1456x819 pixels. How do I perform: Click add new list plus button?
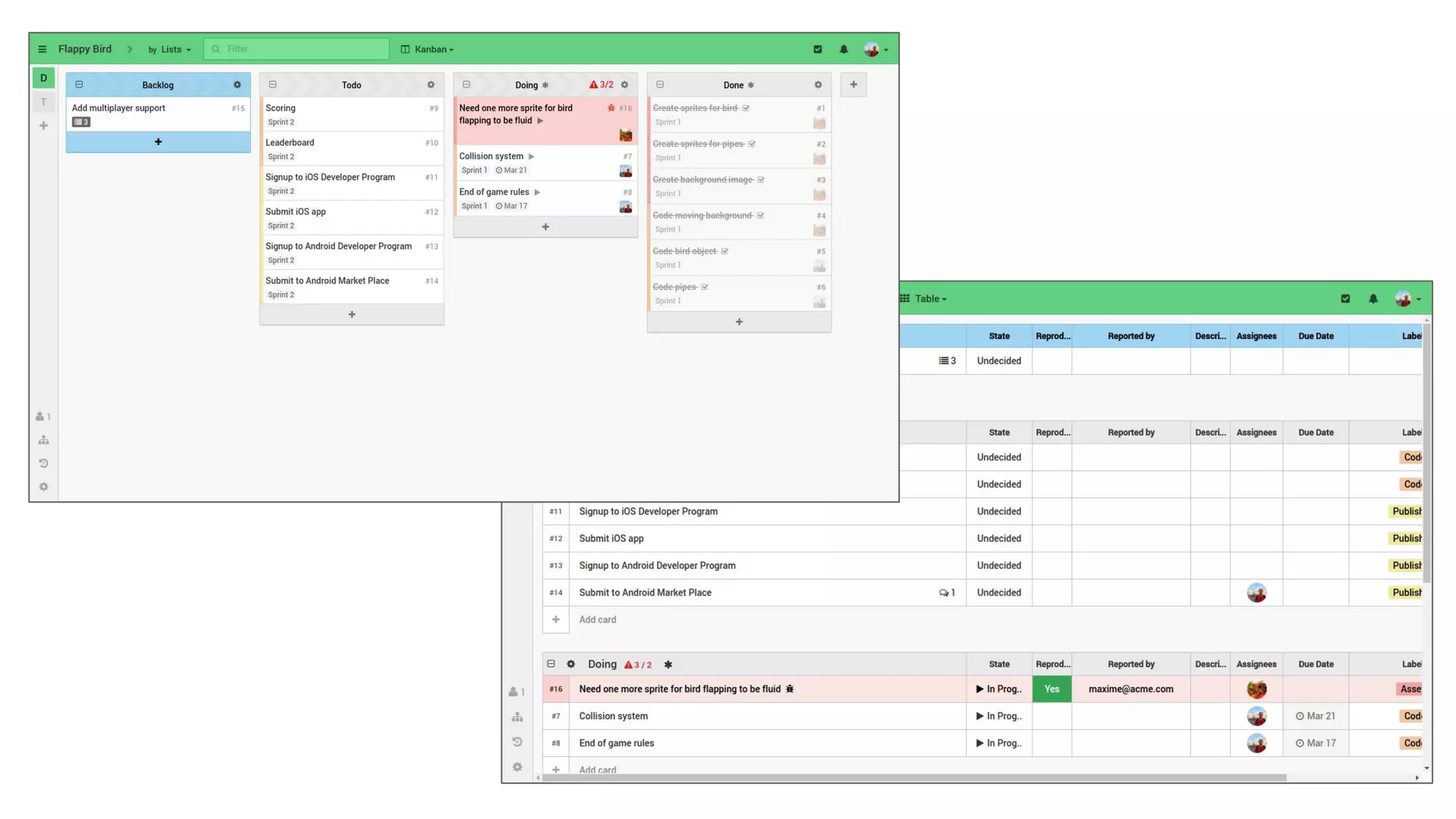click(x=853, y=85)
